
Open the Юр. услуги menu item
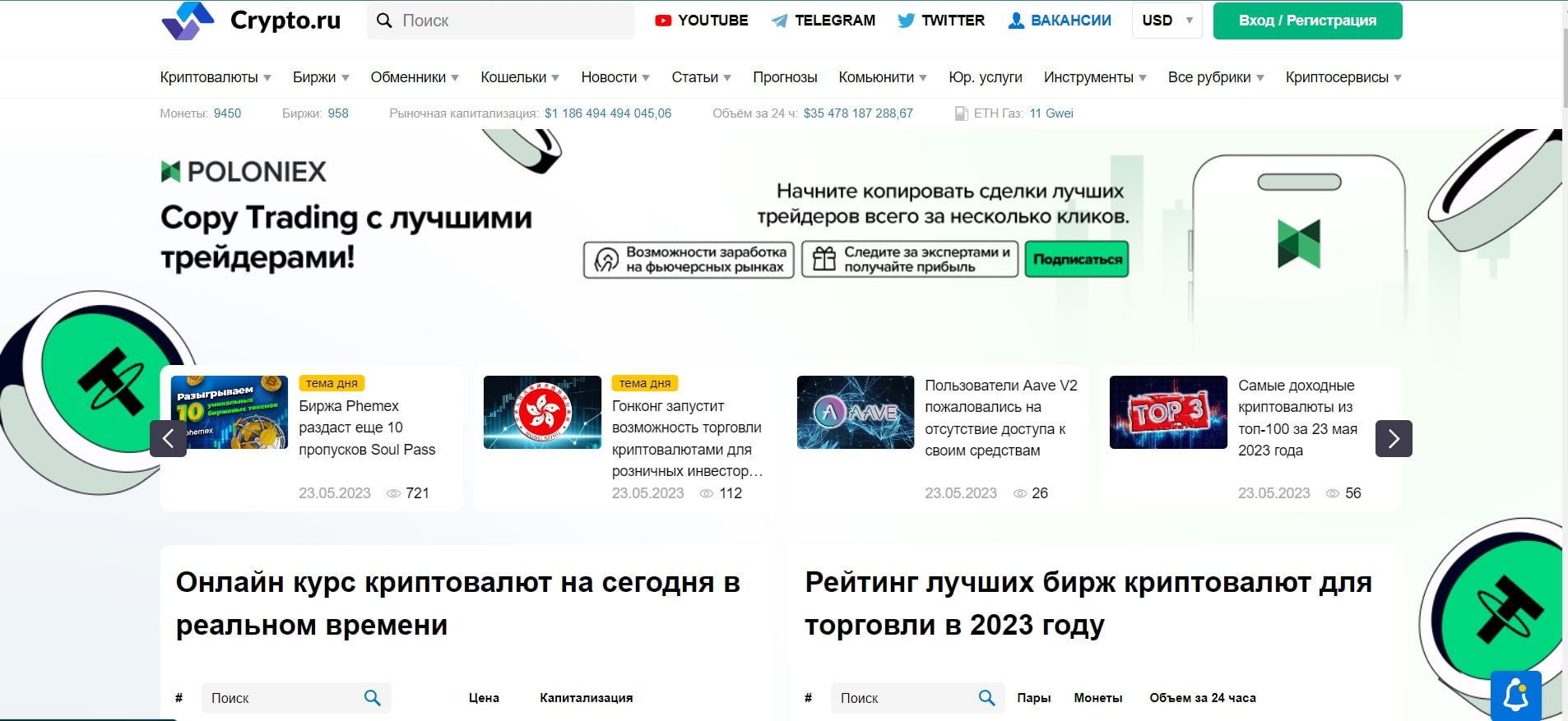[986, 77]
